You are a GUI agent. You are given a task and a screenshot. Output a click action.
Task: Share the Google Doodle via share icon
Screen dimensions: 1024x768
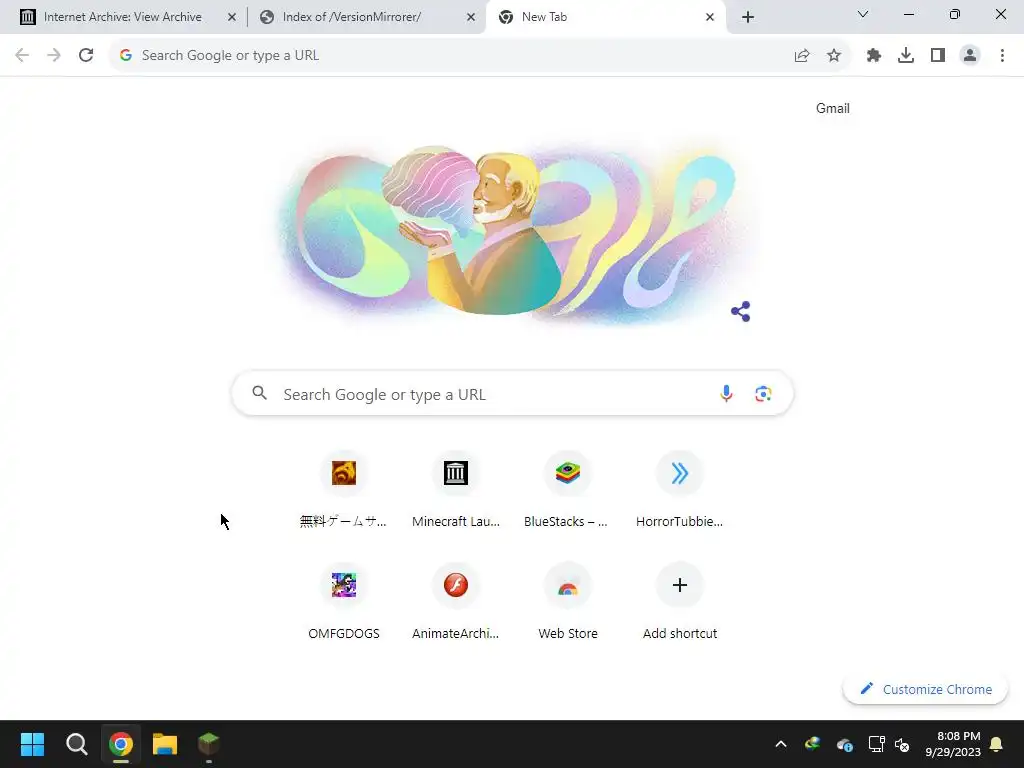point(741,312)
